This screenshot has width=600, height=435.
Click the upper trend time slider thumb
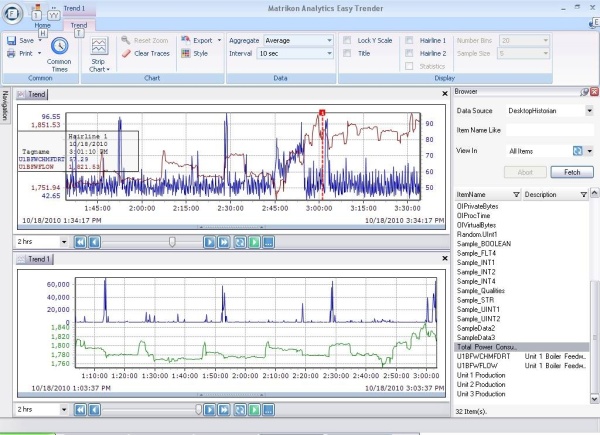[x=172, y=242]
